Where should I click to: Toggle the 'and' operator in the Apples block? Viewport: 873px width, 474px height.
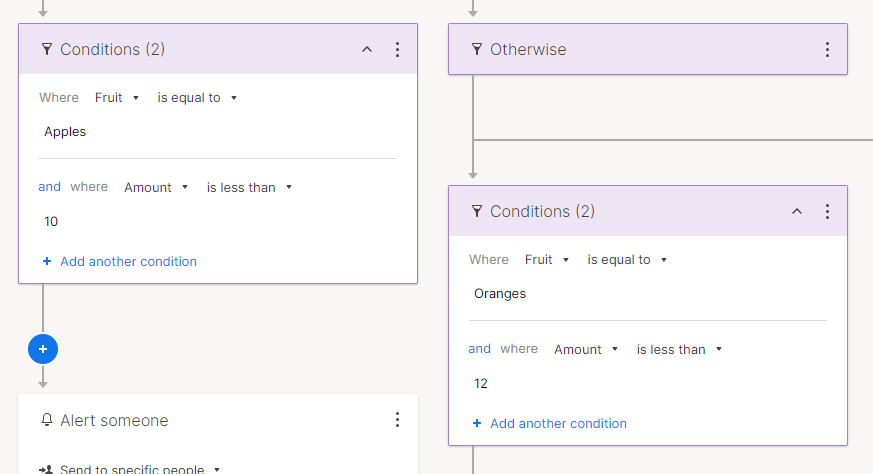50,187
